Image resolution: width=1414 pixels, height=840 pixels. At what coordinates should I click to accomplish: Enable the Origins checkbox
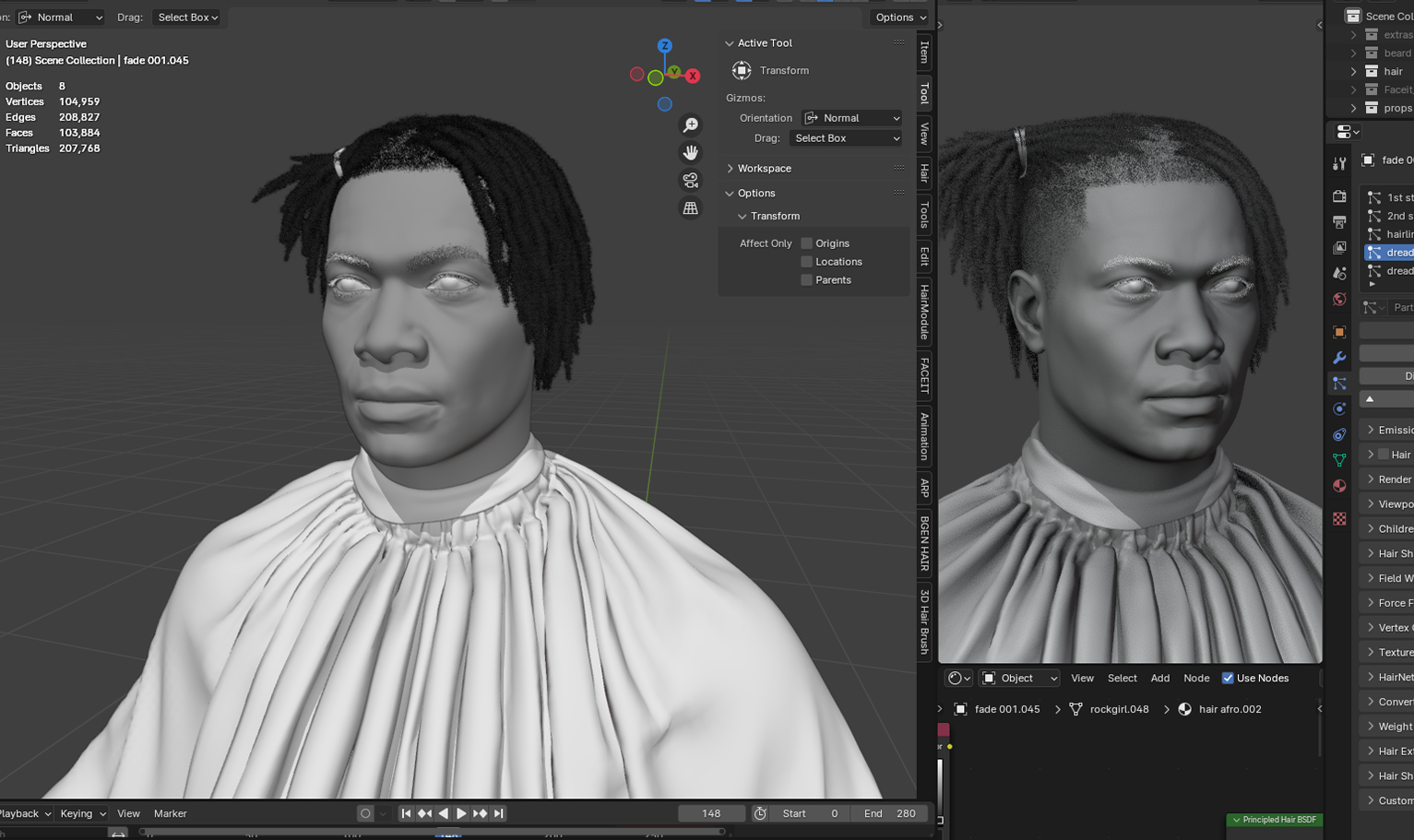click(x=806, y=243)
